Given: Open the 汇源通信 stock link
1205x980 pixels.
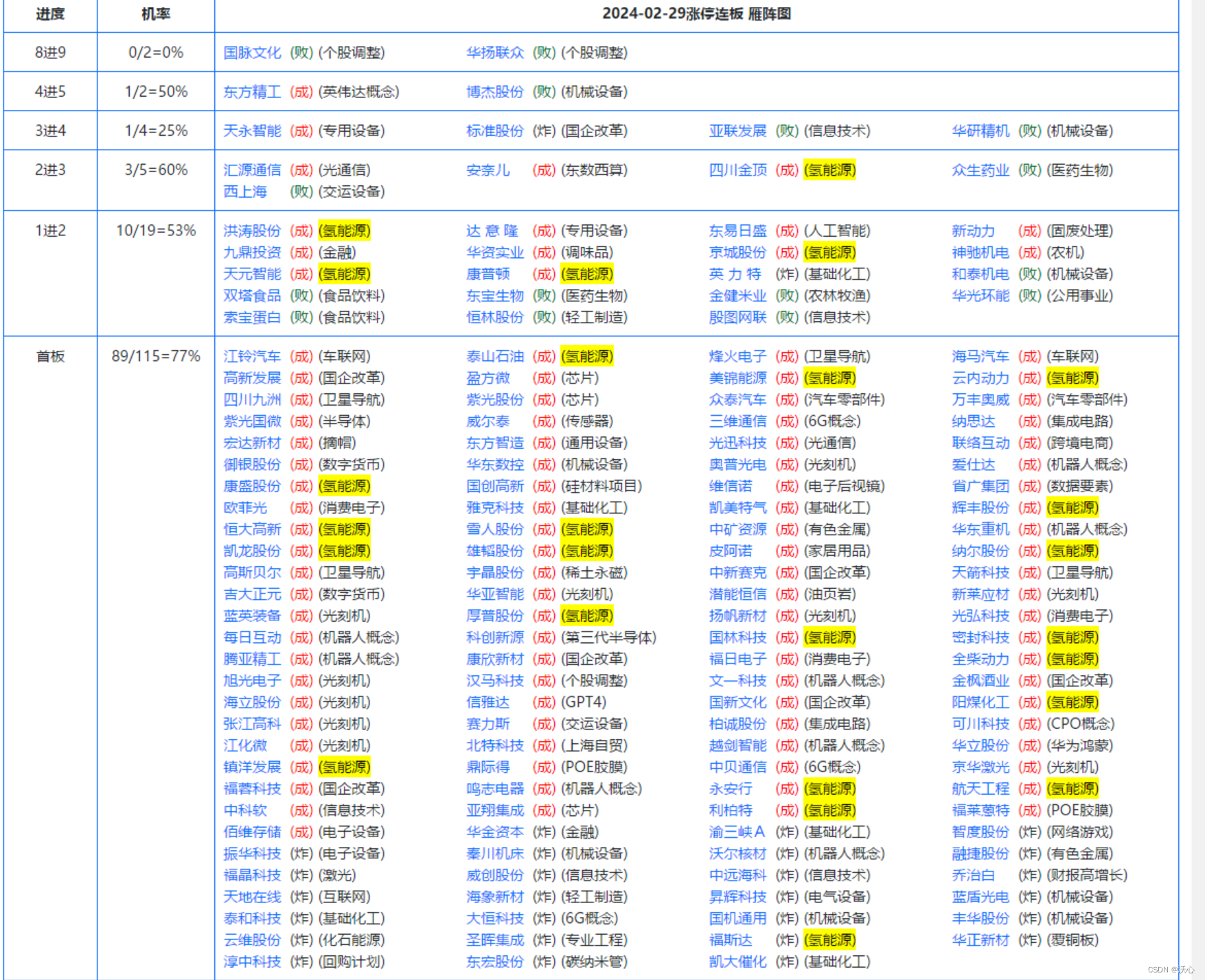Looking at the screenshot, I should pos(252,170).
